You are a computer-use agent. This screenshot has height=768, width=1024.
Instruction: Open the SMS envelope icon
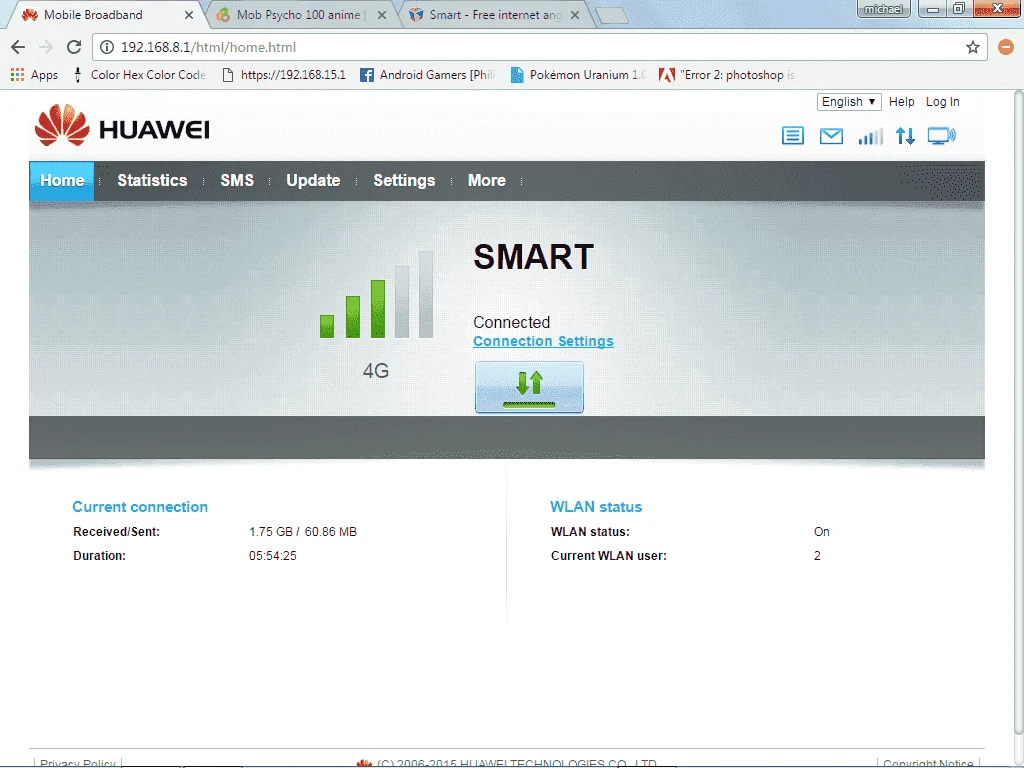pos(831,136)
